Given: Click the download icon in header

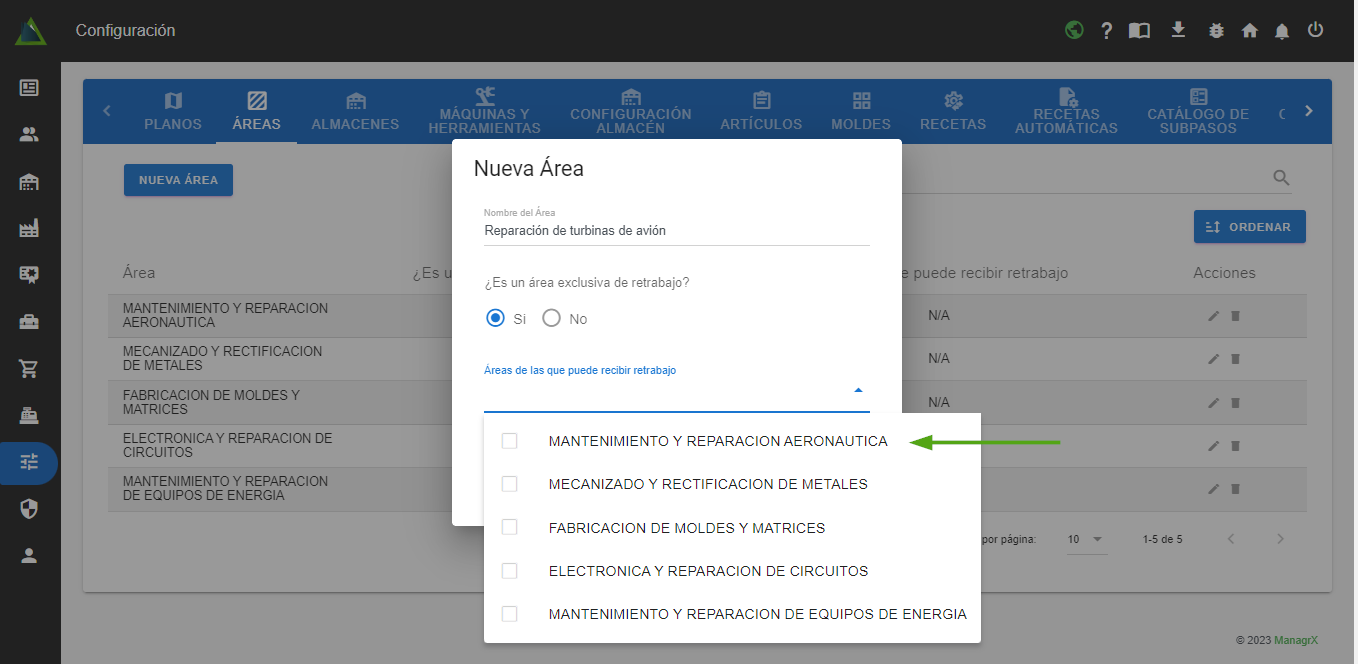Looking at the screenshot, I should pos(1178,30).
